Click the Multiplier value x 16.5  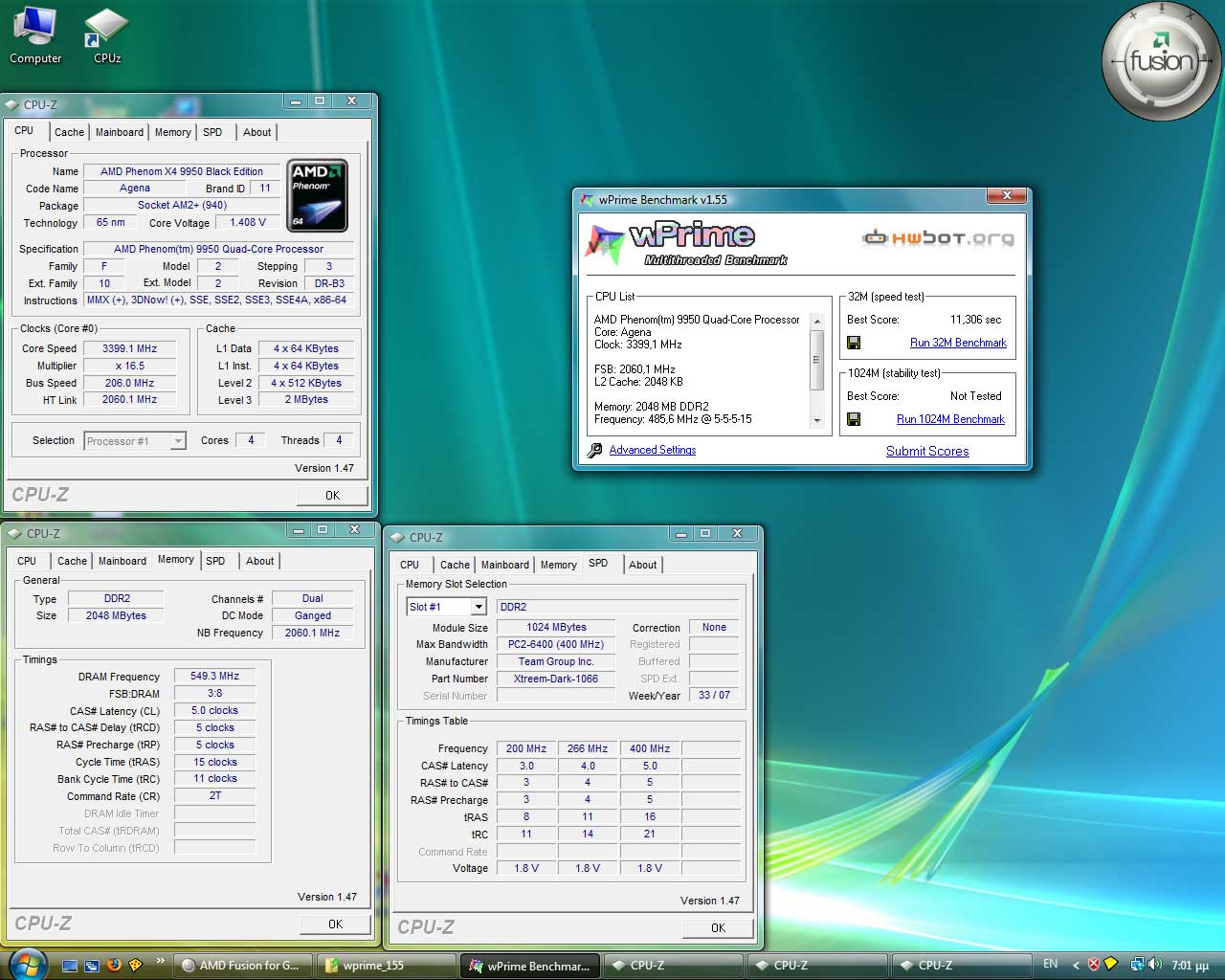tap(129, 366)
